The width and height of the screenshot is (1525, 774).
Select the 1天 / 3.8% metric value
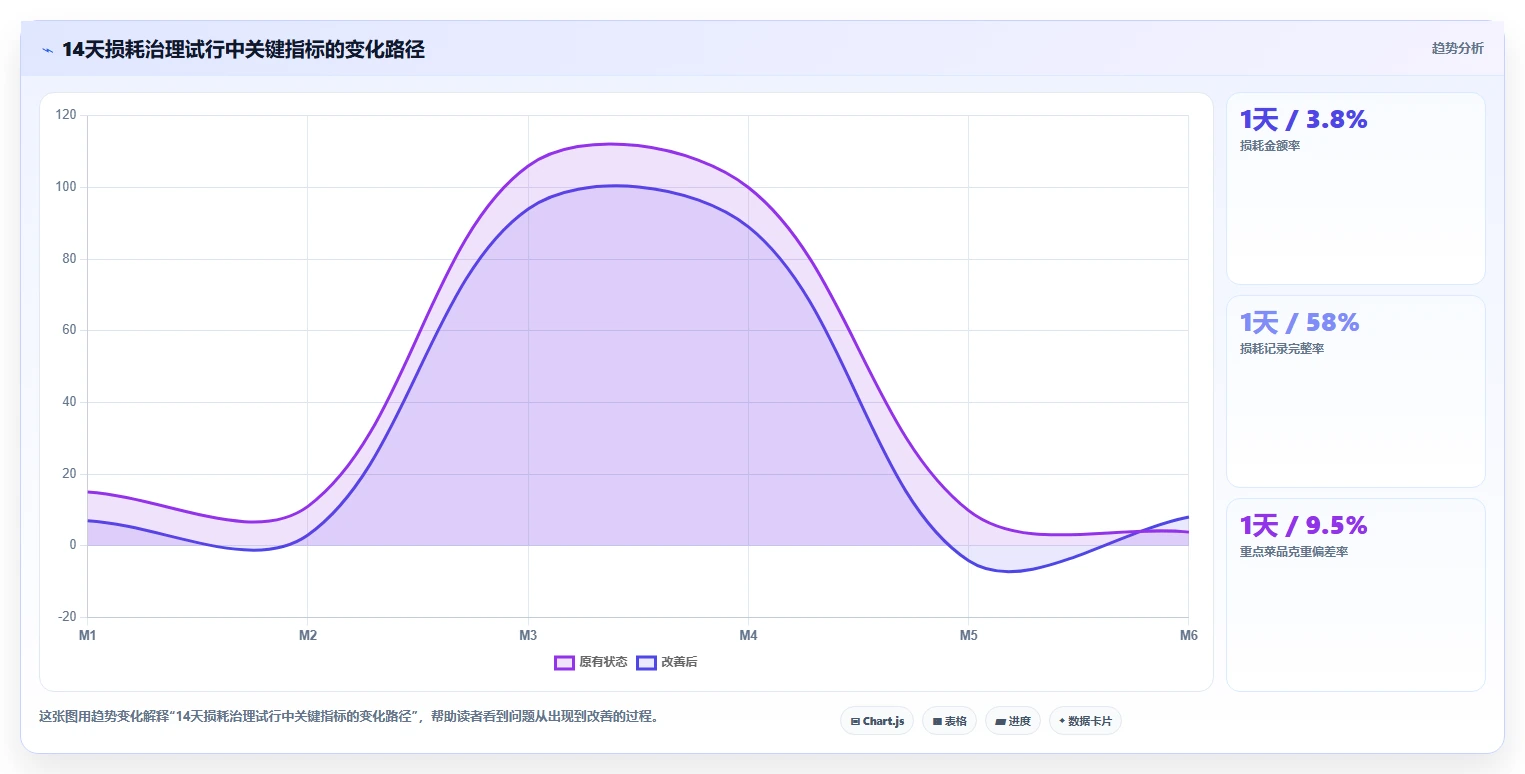tap(1303, 120)
